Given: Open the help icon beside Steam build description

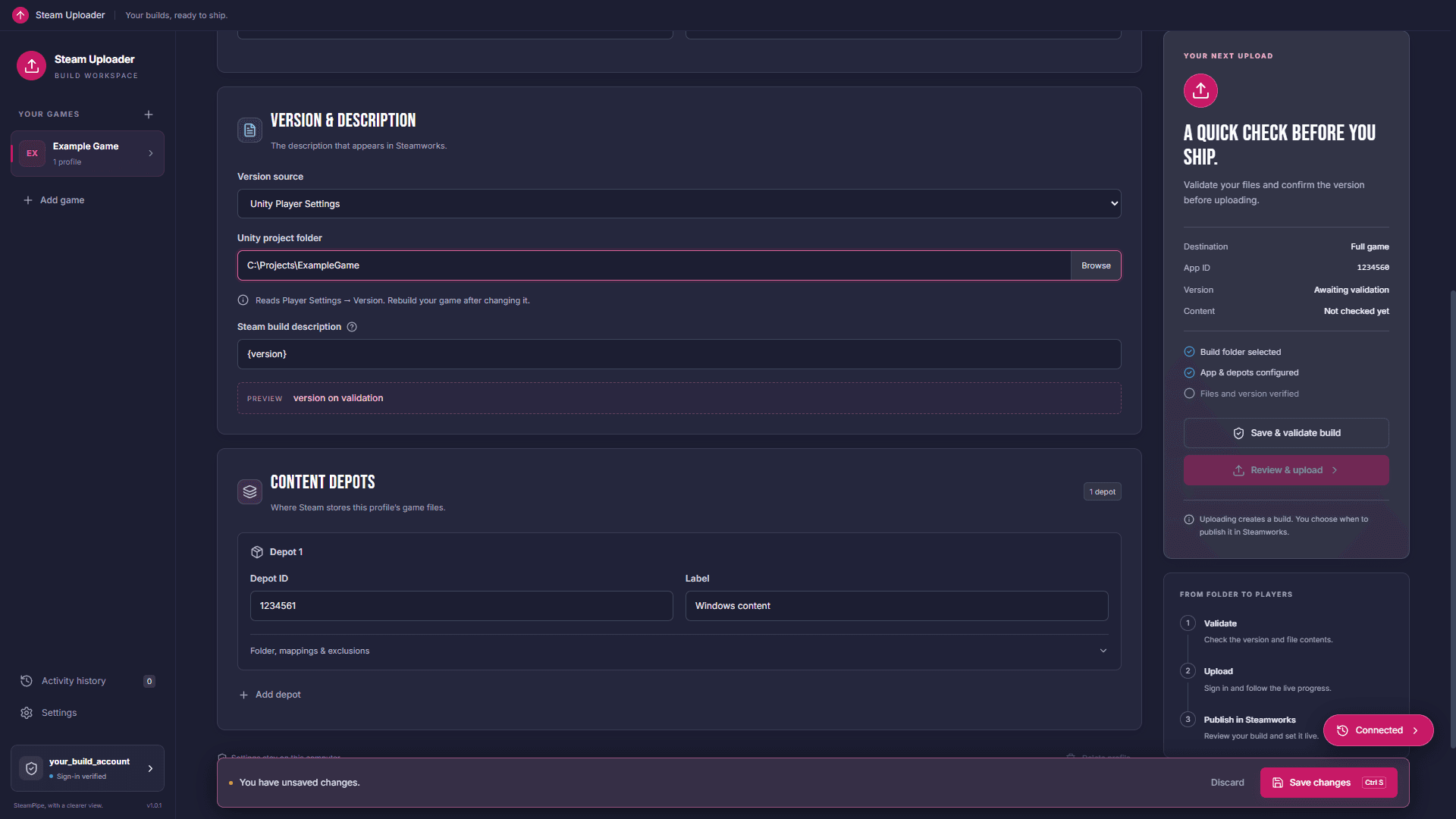Looking at the screenshot, I should pos(352,327).
